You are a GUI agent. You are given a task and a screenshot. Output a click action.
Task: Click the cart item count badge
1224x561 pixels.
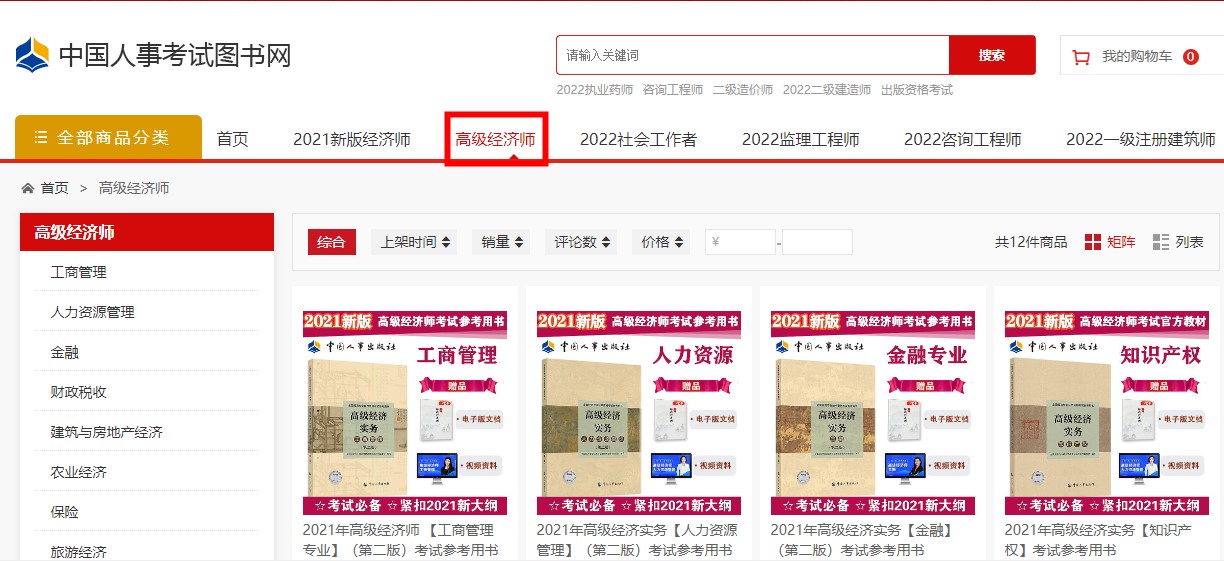point(1191,57)
